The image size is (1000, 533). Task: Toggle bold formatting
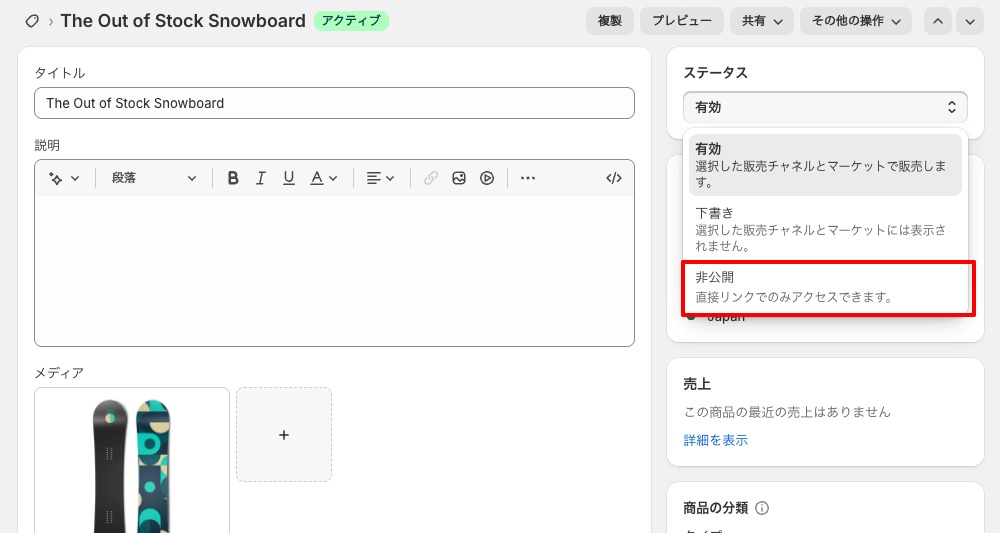(x=233, y=178)
